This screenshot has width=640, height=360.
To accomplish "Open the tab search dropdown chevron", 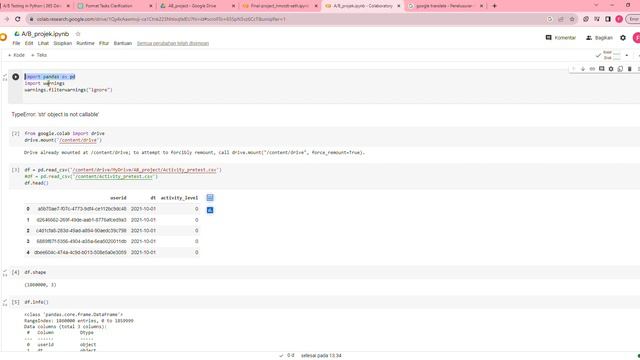I will pos(596,5).
